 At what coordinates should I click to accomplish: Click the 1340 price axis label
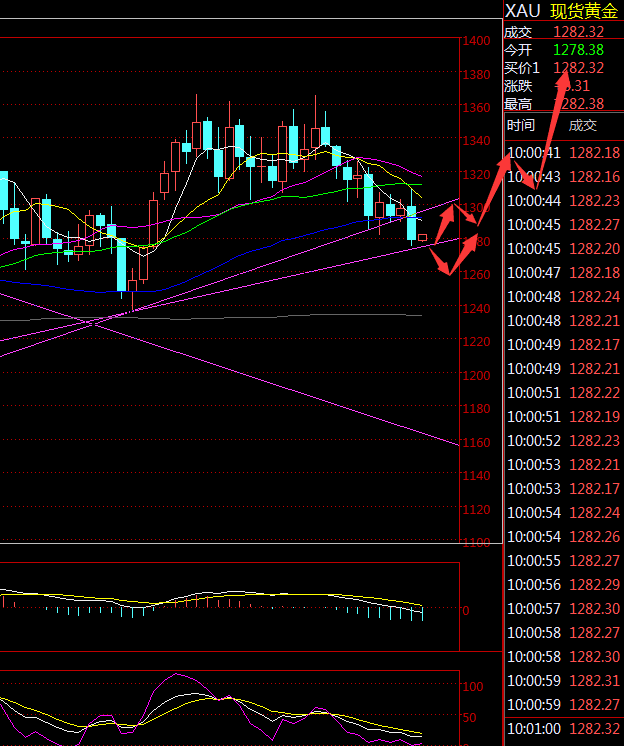click(x=477, y=141)
